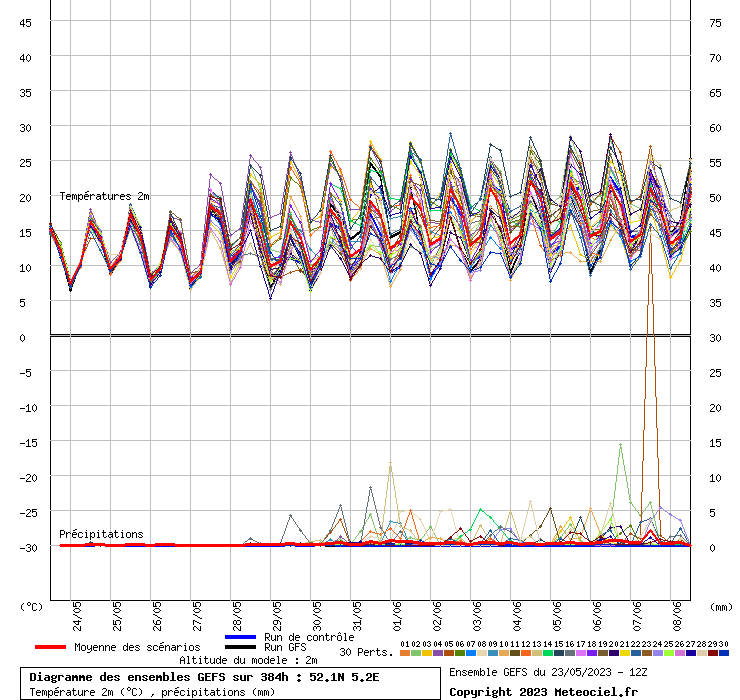Click the 26/05 date label on x-axis

coord(157,616)
